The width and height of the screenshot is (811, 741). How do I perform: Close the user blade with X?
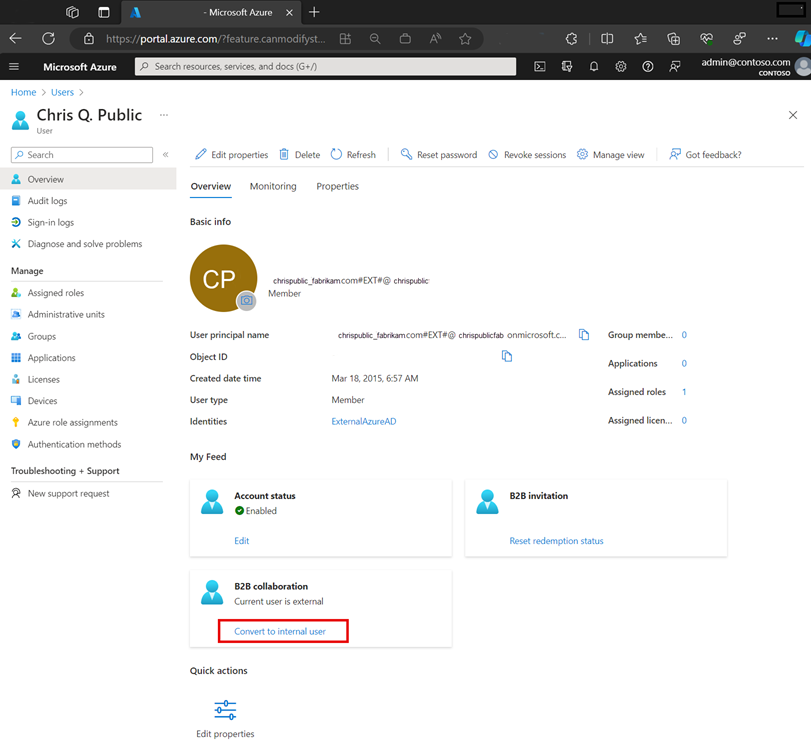click(x=793, y=116)
